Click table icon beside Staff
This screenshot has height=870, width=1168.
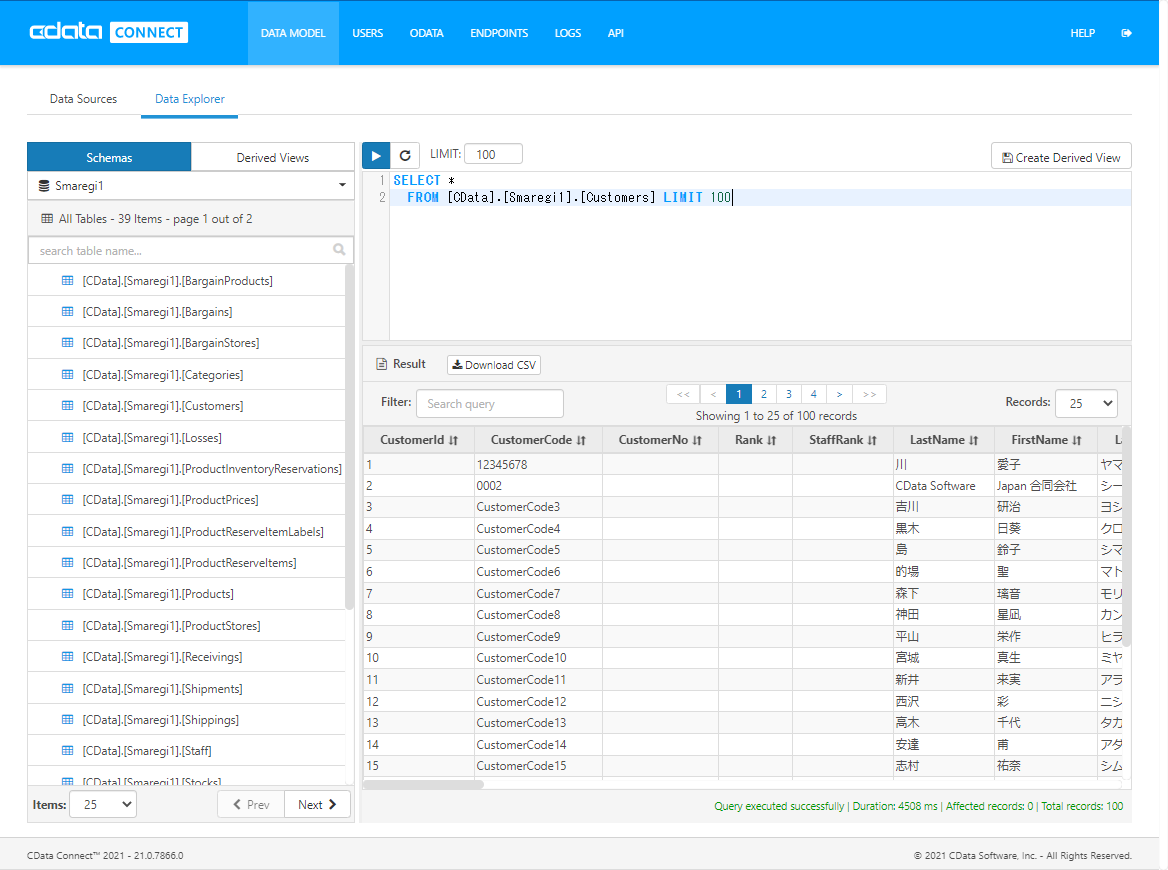[68, 750]
